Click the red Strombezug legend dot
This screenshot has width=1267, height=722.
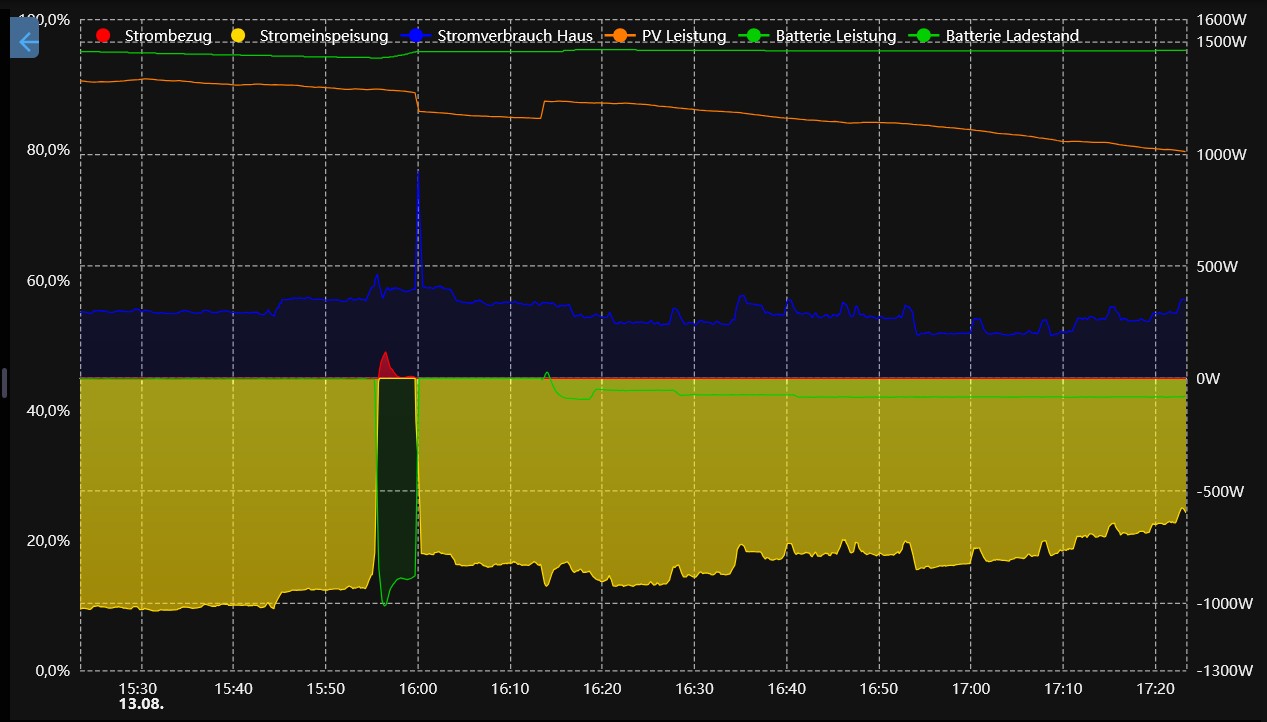coord(102,36)
